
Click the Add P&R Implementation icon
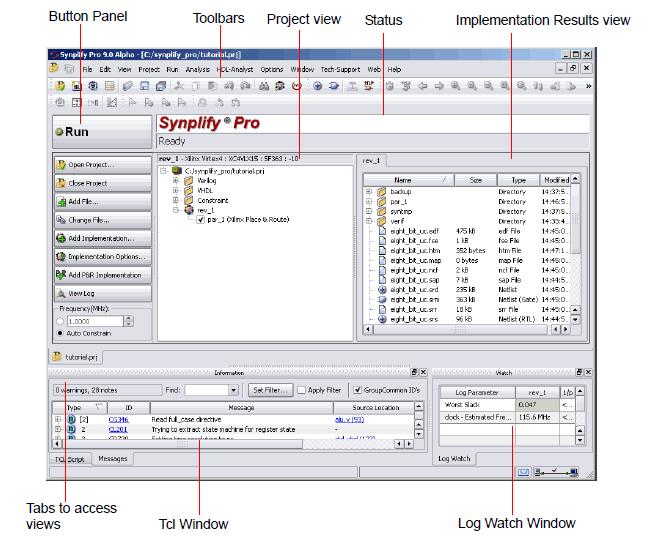click(x=60, y=275)
